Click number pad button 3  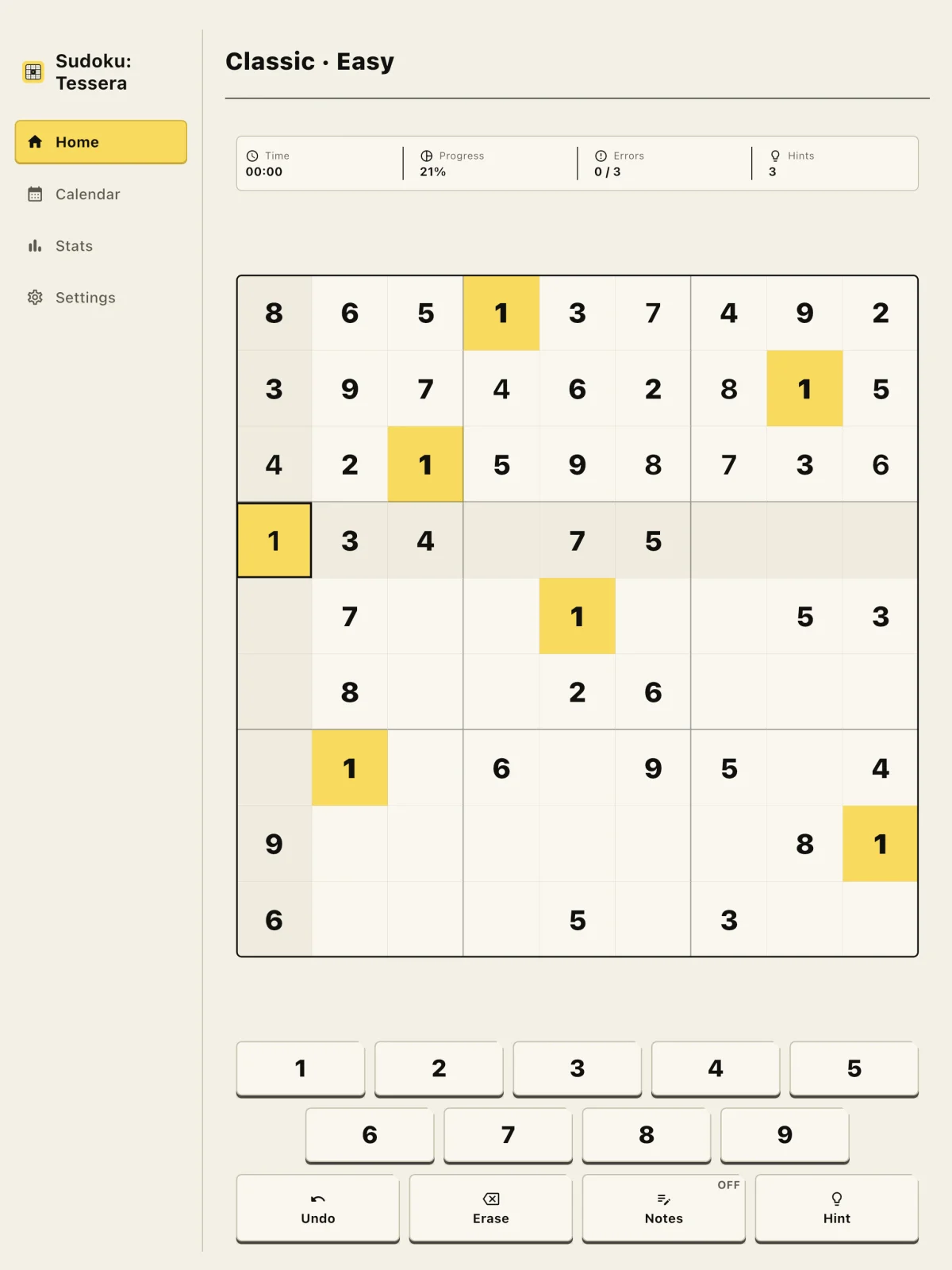click(x=578, y=1068)
